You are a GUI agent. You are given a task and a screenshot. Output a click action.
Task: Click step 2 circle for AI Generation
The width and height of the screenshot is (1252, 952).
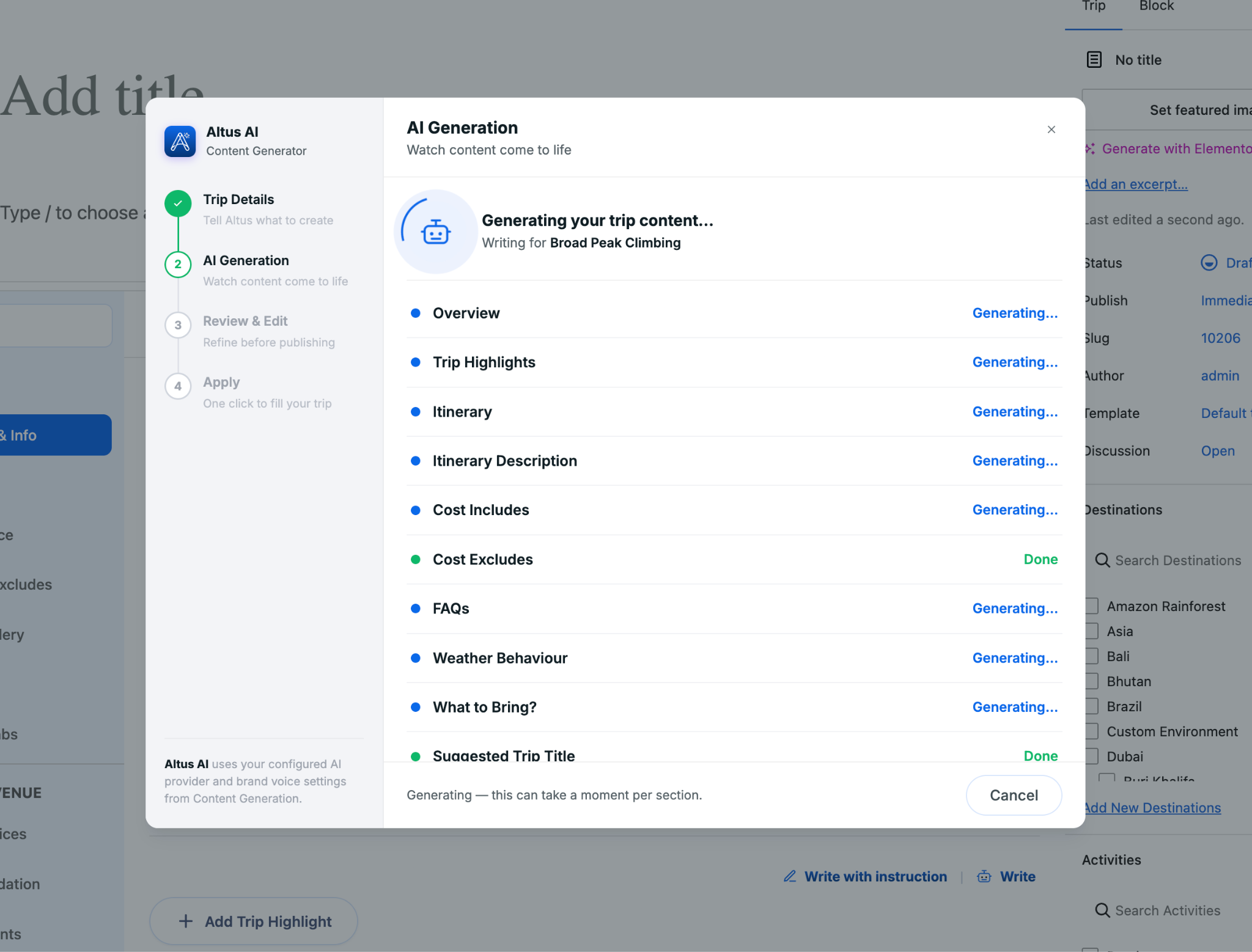[178, 264]
